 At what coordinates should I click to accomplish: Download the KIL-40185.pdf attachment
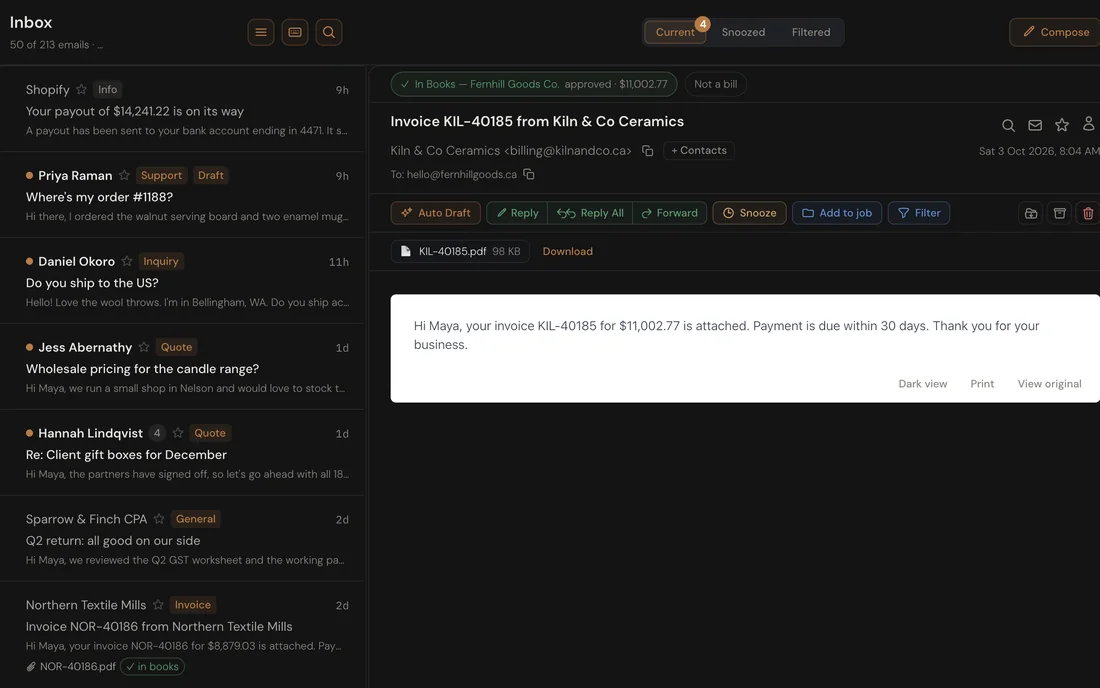pyautogui.click(x=567, y=251)
